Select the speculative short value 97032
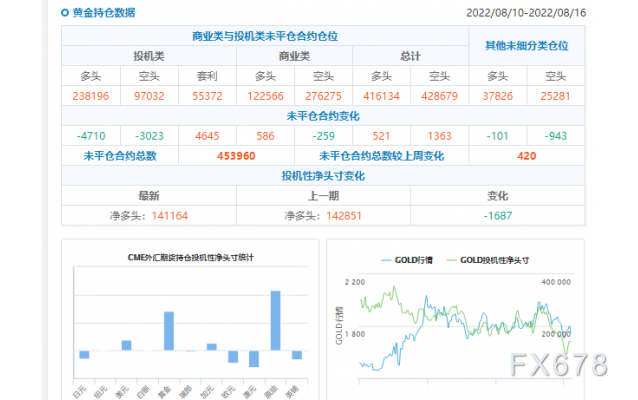The width and height of the screenshot is (638, 400). point(149,96)
